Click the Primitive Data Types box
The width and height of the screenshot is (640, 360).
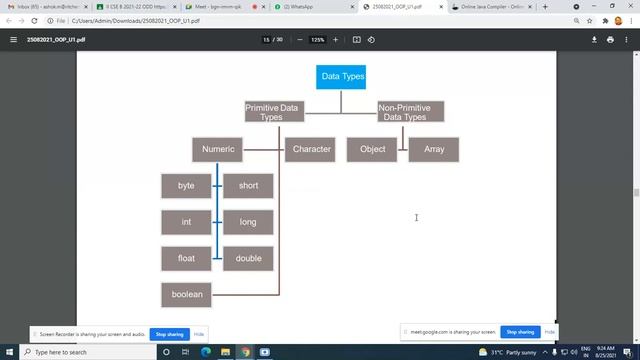tap(274, 111)
